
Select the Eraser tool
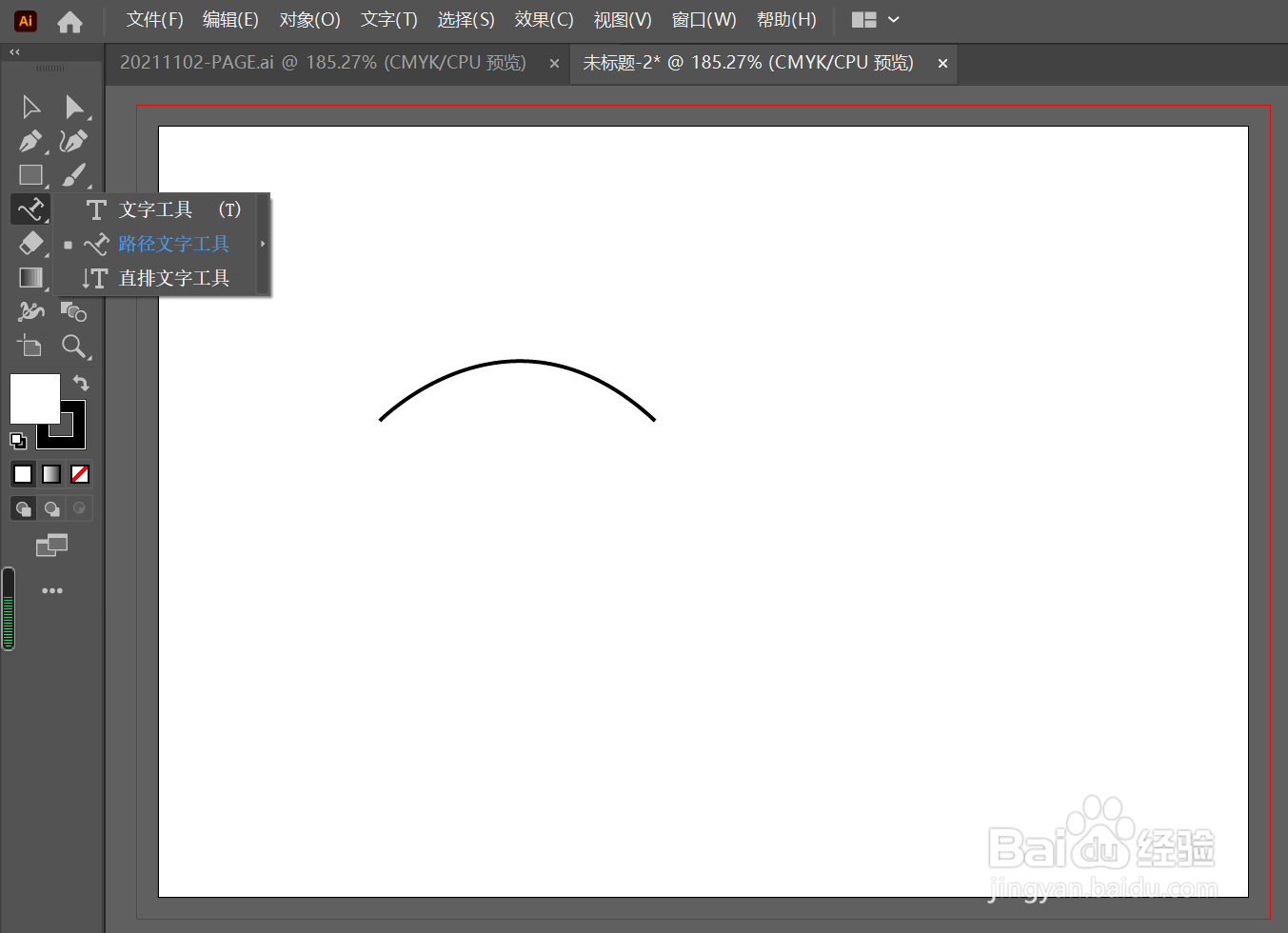click(x=30, y=243)
